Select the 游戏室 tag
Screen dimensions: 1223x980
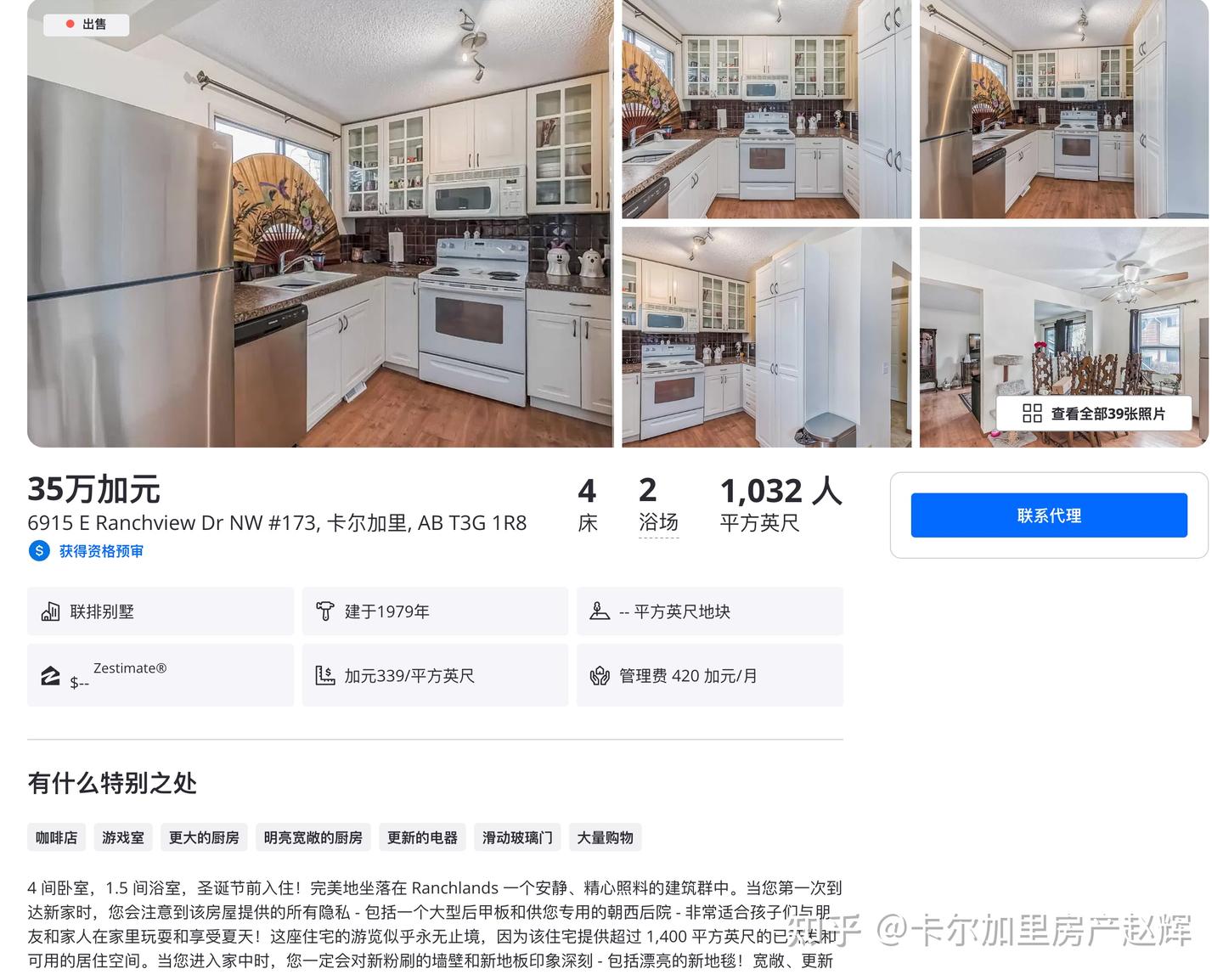(123, 837)
